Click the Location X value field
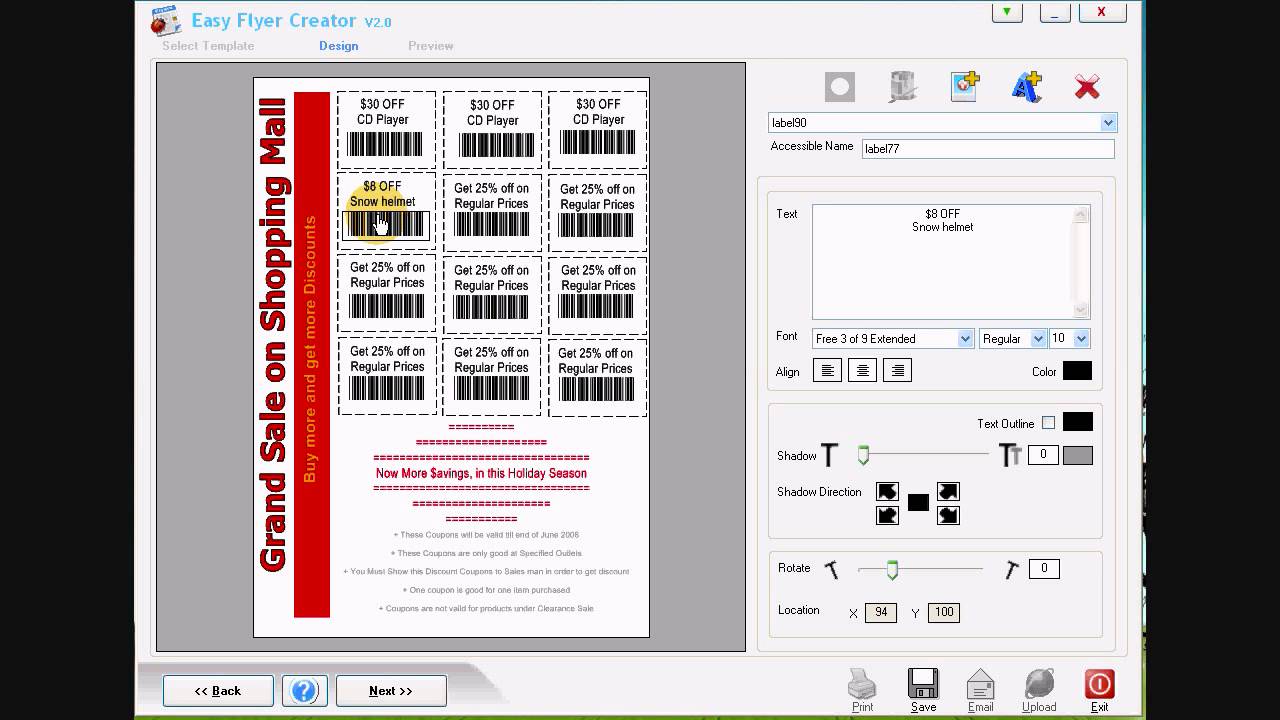The height and width of the screenshot is (720, 1280). tap(881, 613)
